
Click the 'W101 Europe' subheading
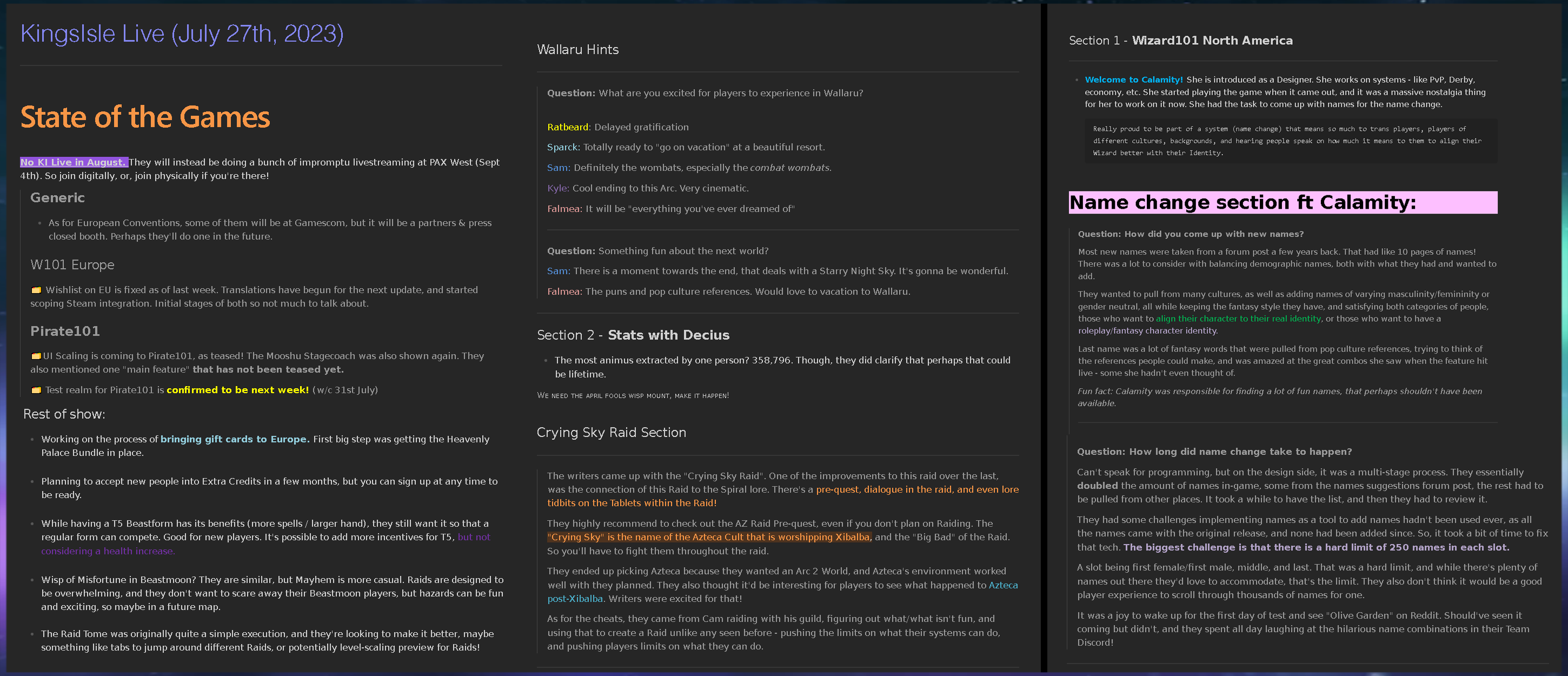[x=72, y=264]
